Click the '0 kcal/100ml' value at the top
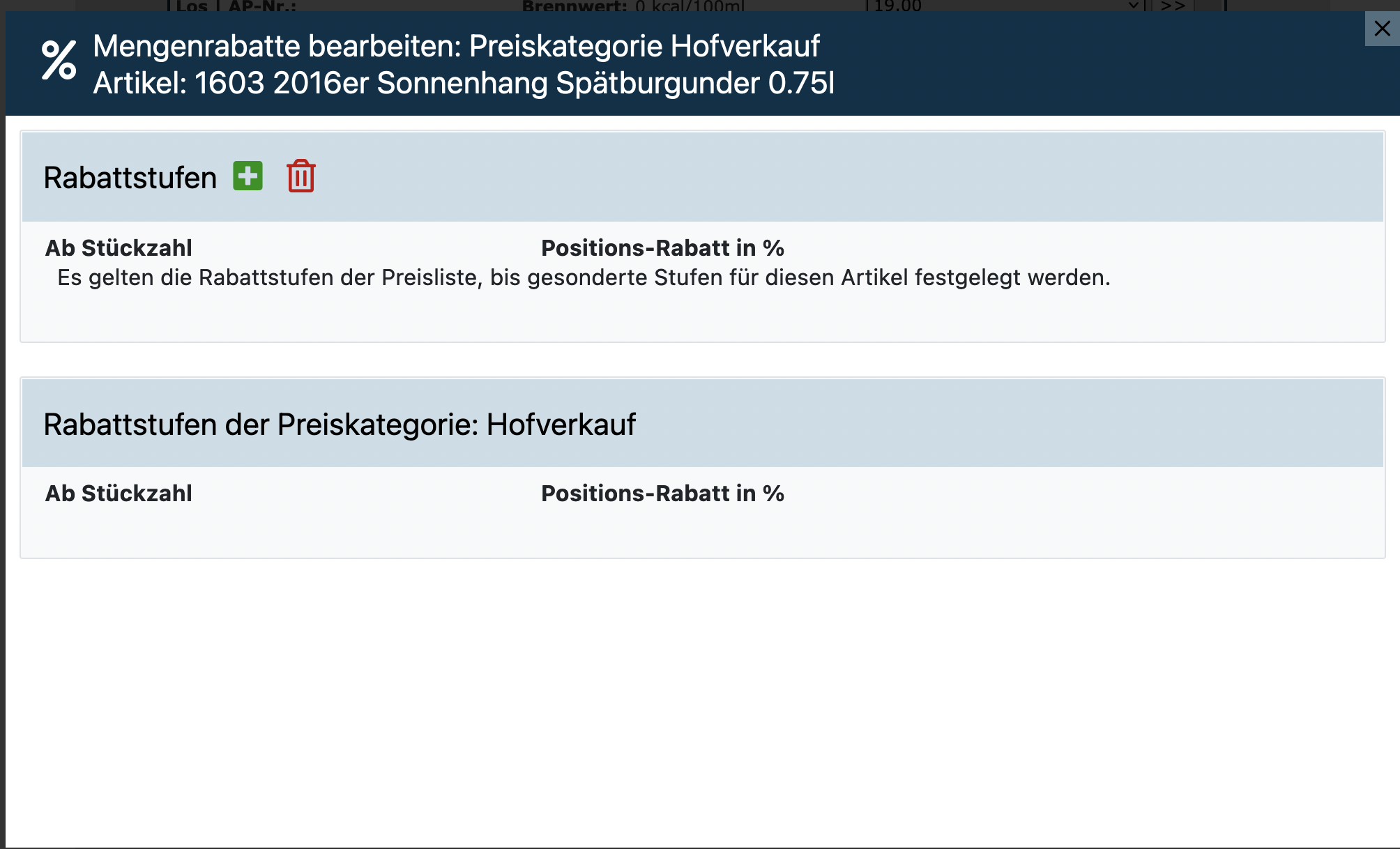Viewport: 1400px width, 849px height. (x=690, y=6)
